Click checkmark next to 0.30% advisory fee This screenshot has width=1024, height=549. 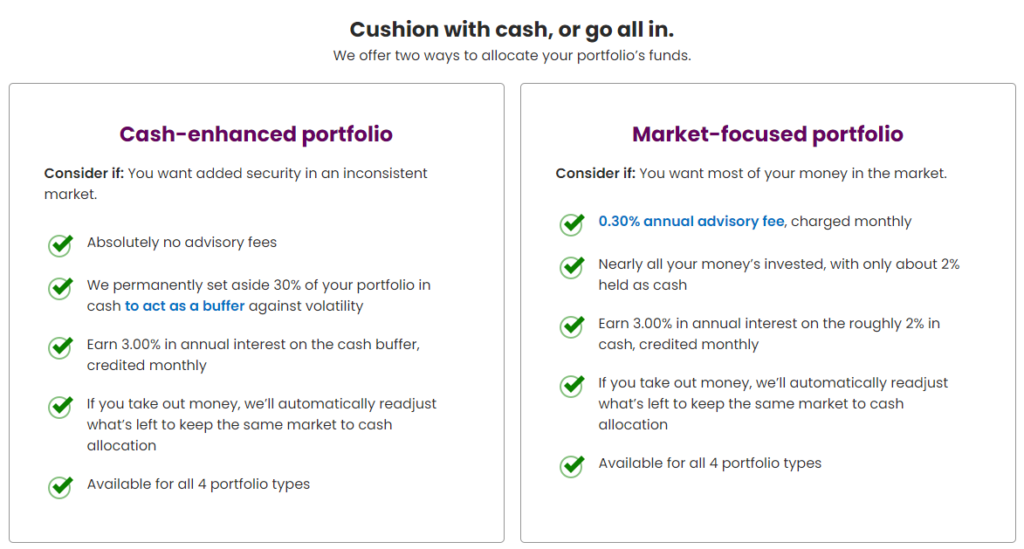572,223
